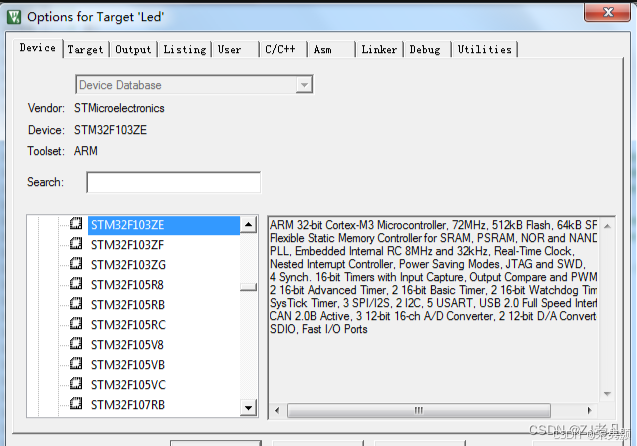This screenshot has height=446, width=637.
Task: Select STM32F103ZE in device list
Action: coord(163,225)
